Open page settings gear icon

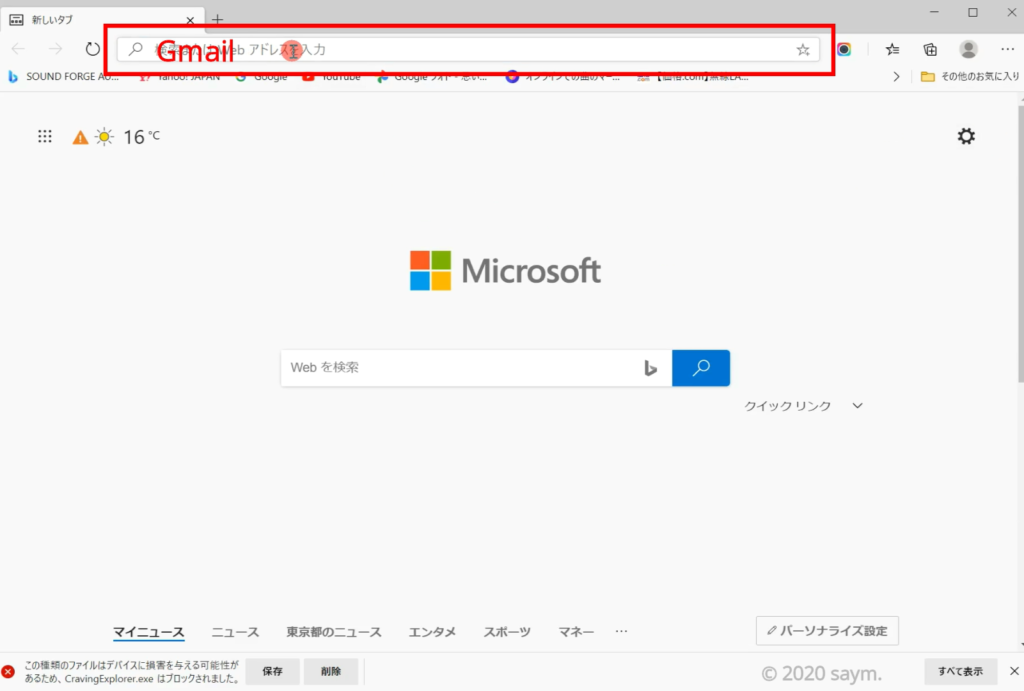[966, 137]
